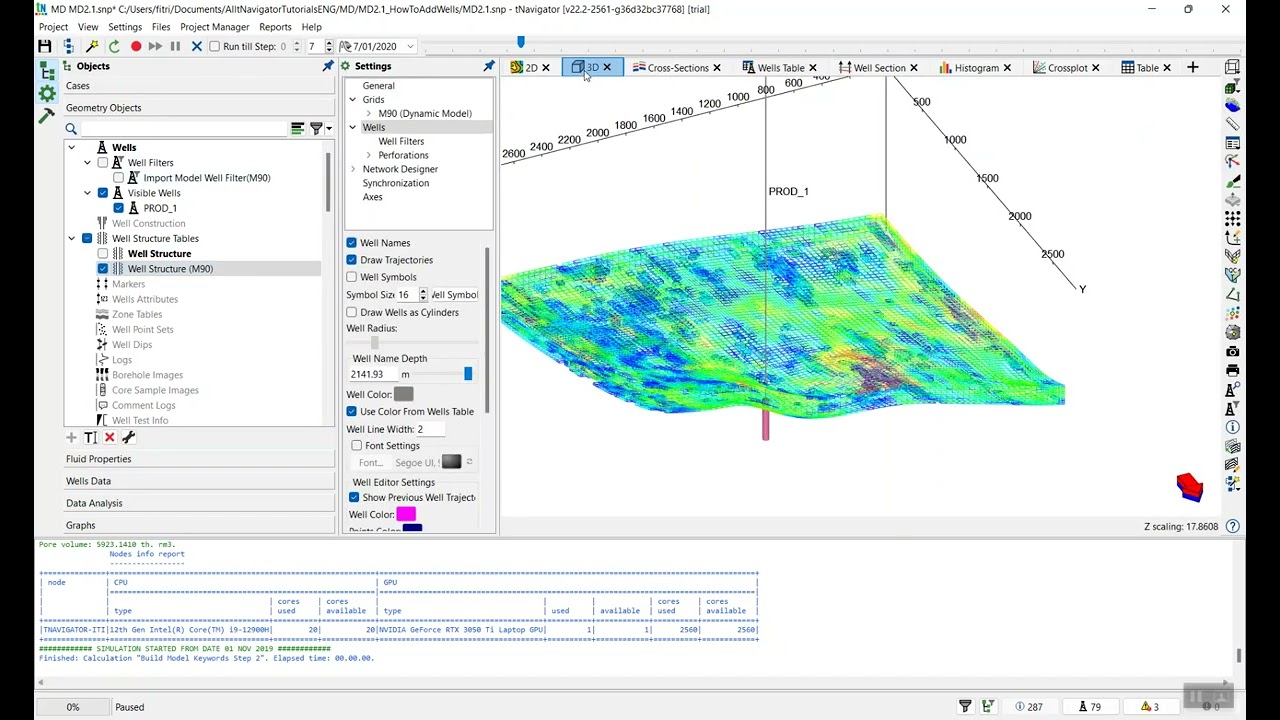Click the fast-forward run icon
The width and height of the screenshot is (1280, 720).
(x=155, y=46)
